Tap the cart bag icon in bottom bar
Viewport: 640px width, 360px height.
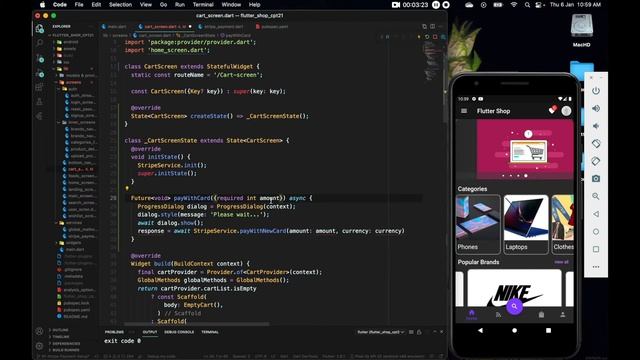[x=541, y=315]
